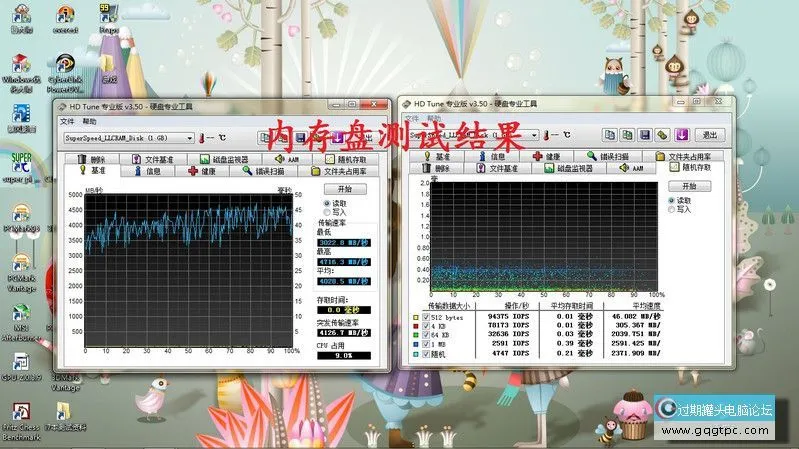Click copy-screenshot icon in random access window toolbar
This screenshot has width=799, height=449.
point(627,135)
